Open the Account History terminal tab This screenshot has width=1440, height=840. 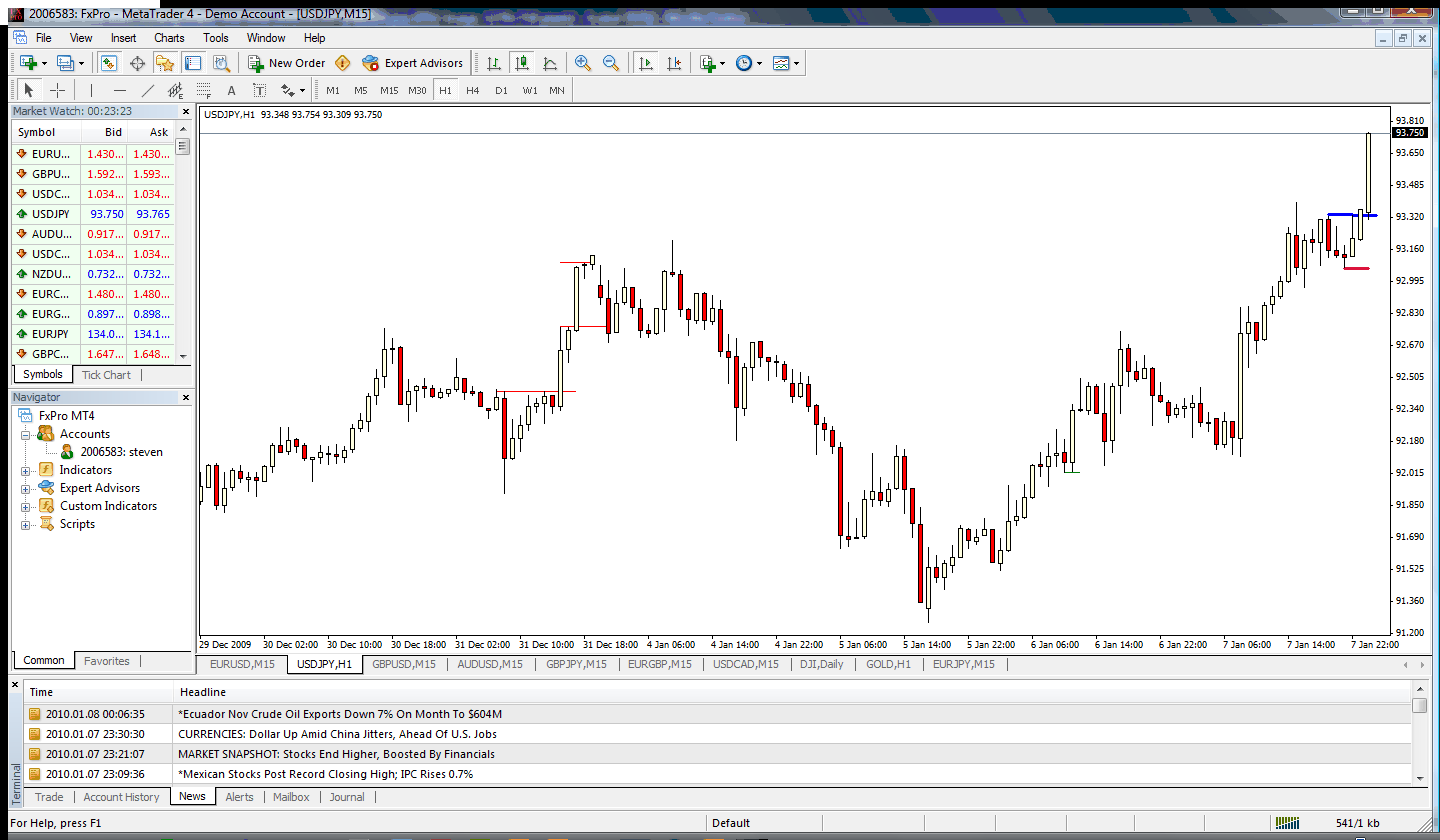click(x=121, y=797)
